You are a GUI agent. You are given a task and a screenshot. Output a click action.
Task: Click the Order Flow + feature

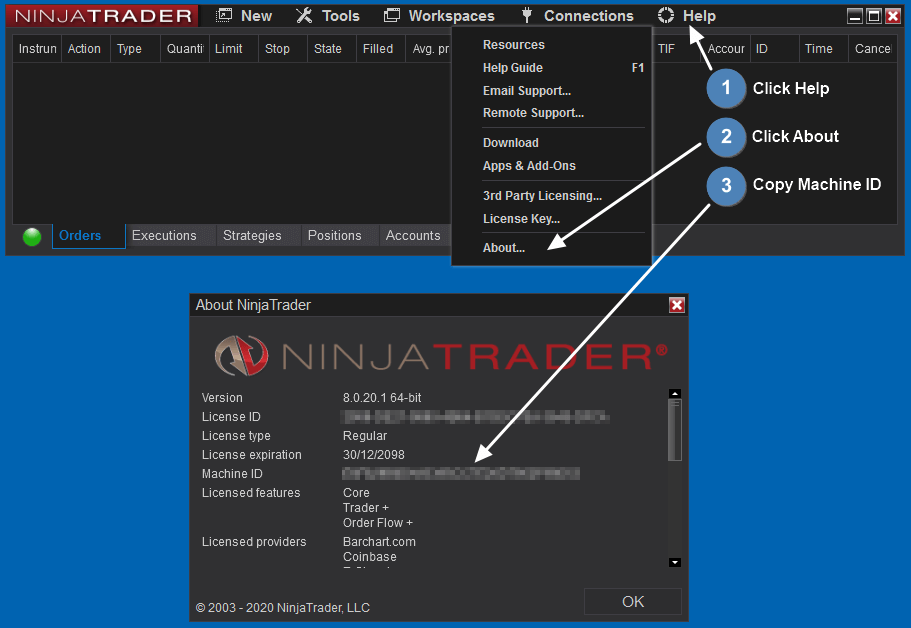point(378,523)
